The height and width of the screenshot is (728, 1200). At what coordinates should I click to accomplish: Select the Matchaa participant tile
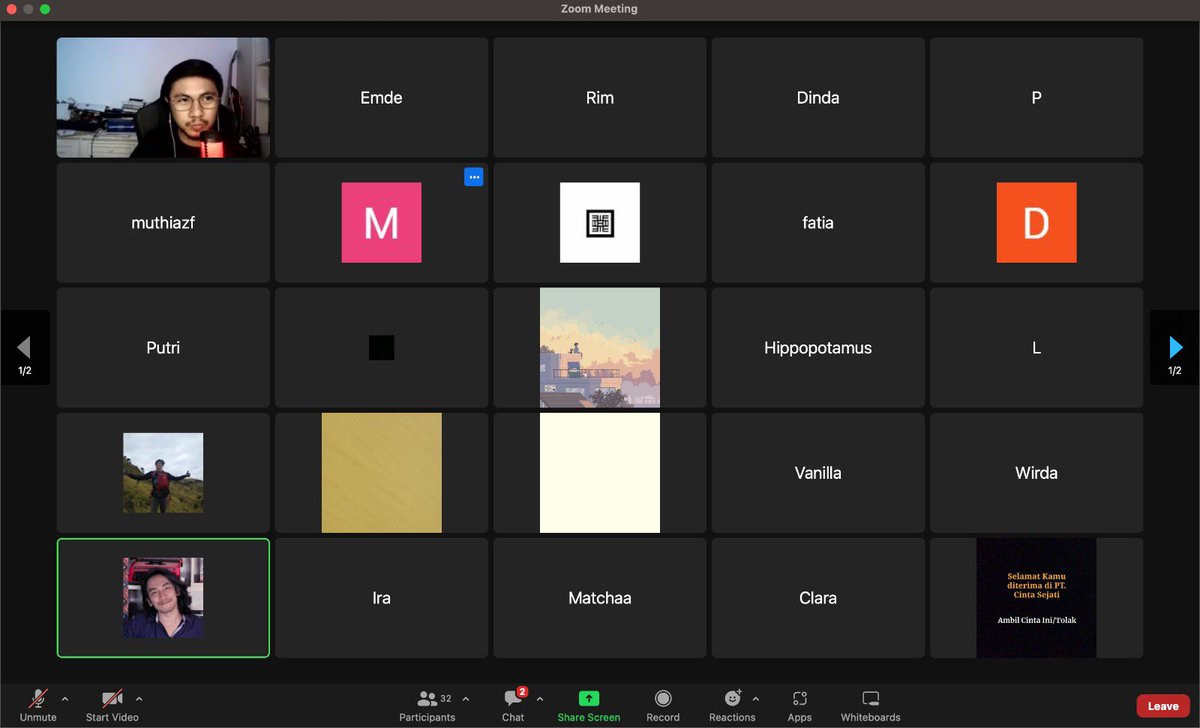[600, 598]
